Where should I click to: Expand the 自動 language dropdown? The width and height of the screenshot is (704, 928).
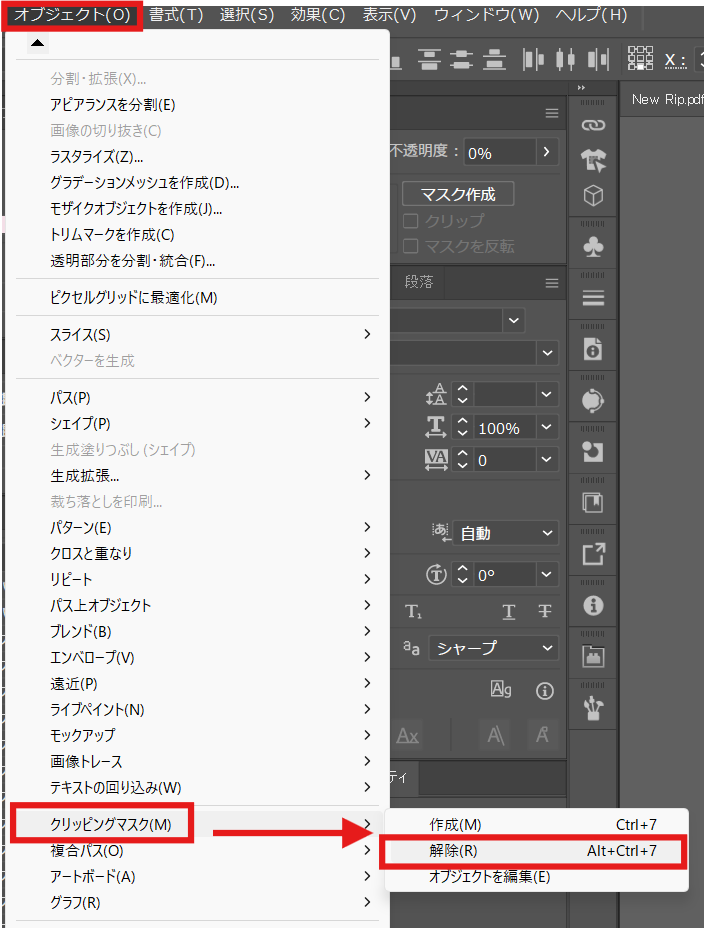click(x=505, y=534)
